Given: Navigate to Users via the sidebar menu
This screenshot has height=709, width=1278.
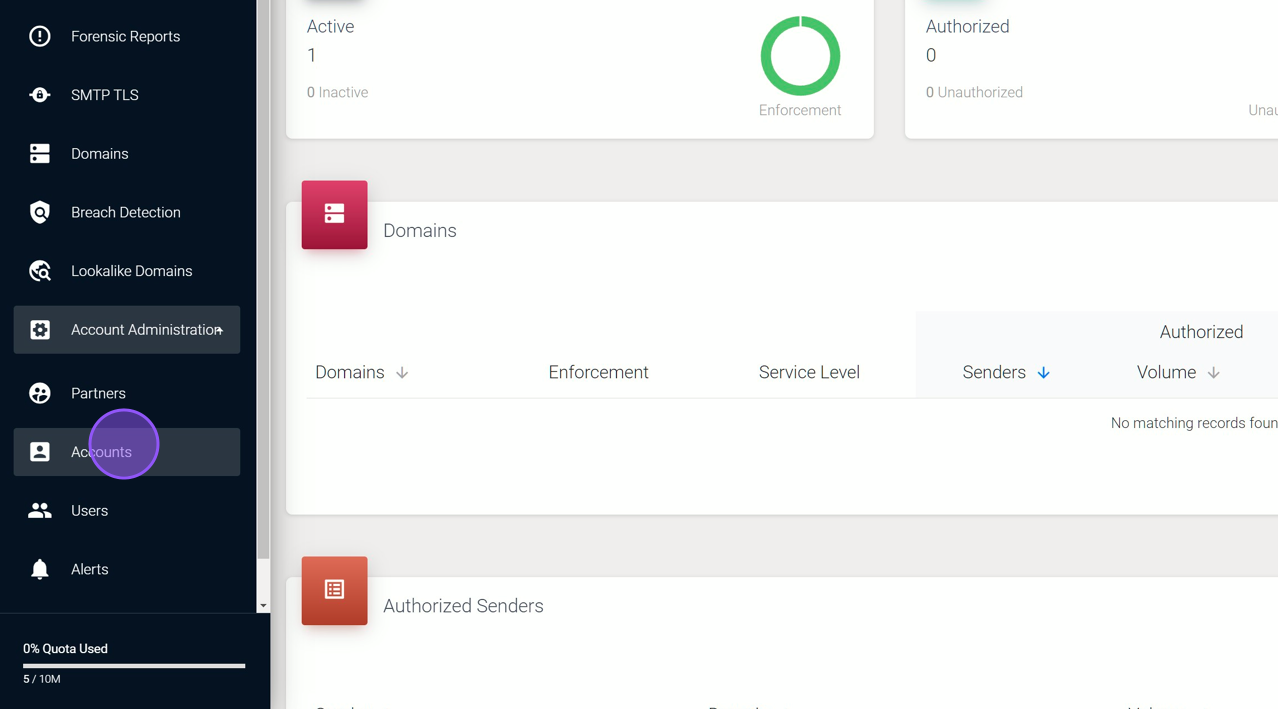Looking at the screenshot, I should 90,510.
